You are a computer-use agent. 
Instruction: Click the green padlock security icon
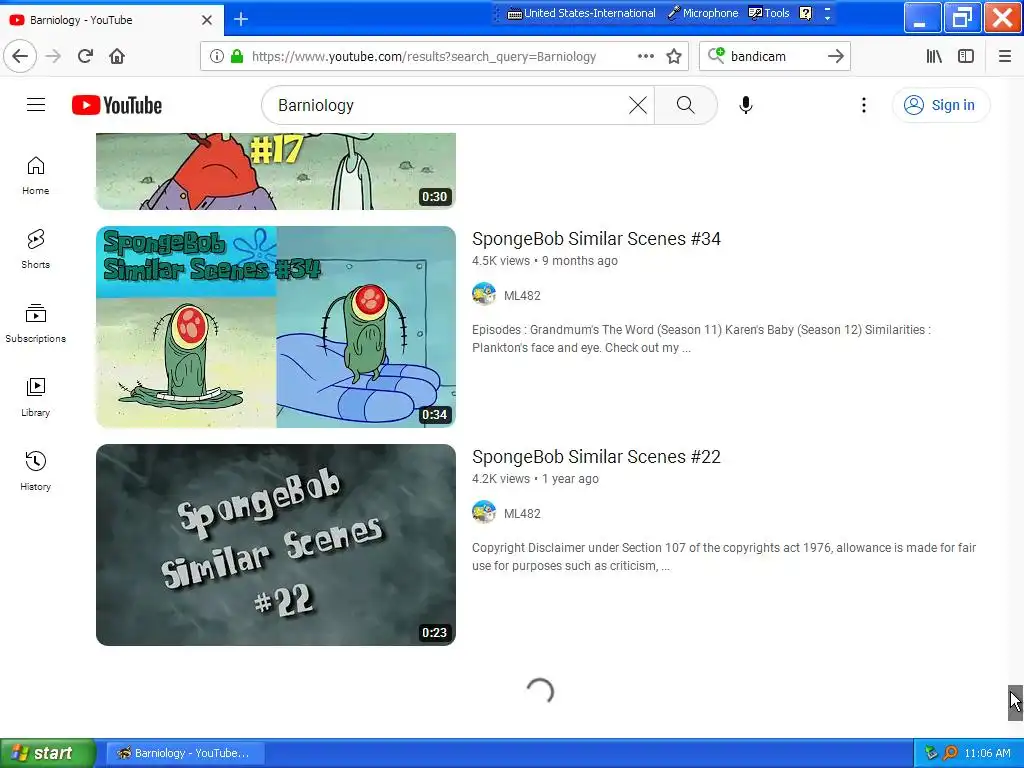[x=237, y=56]
